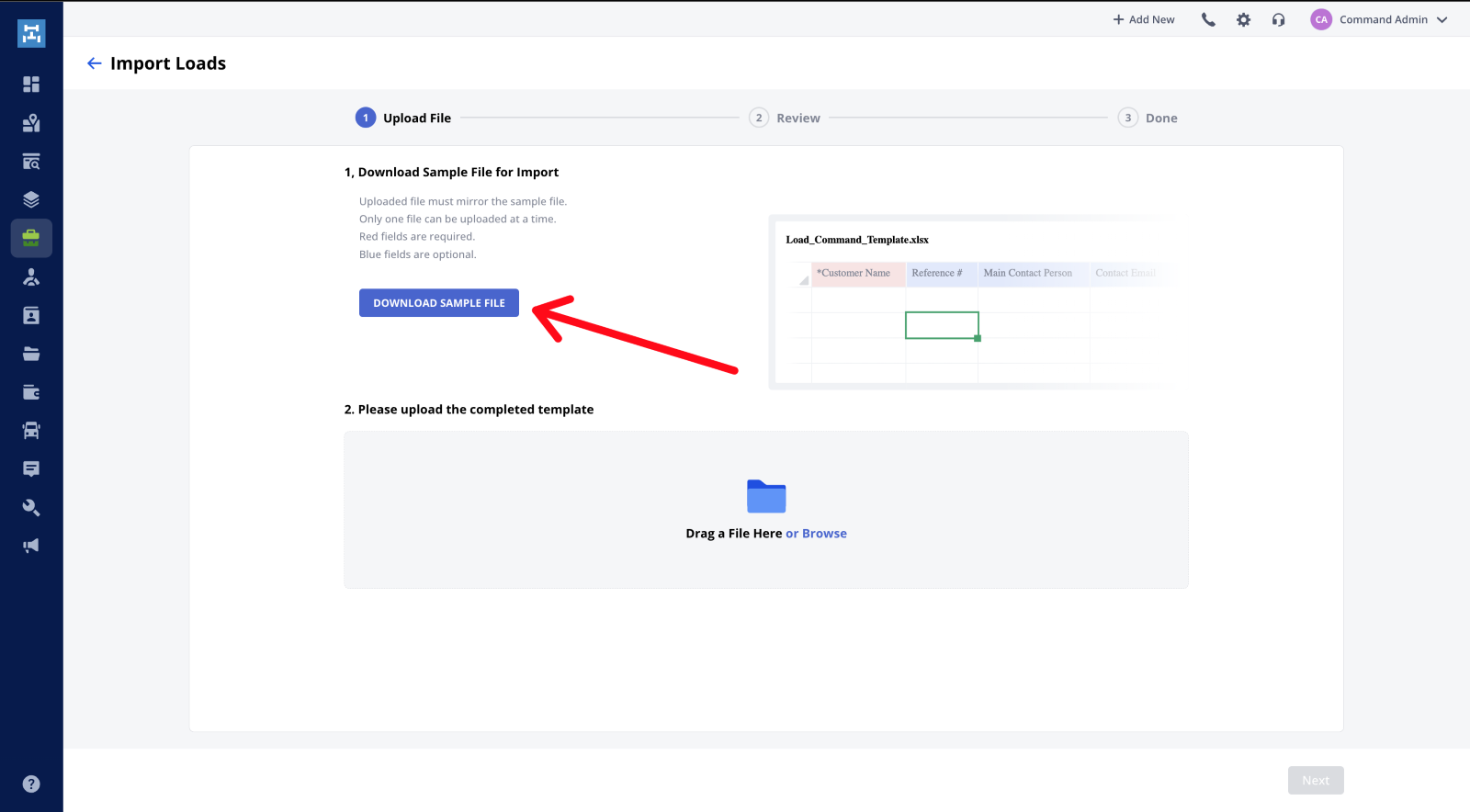Open the search listing sidebar icon
The image size is (1470, 812).
click(31, 162)
